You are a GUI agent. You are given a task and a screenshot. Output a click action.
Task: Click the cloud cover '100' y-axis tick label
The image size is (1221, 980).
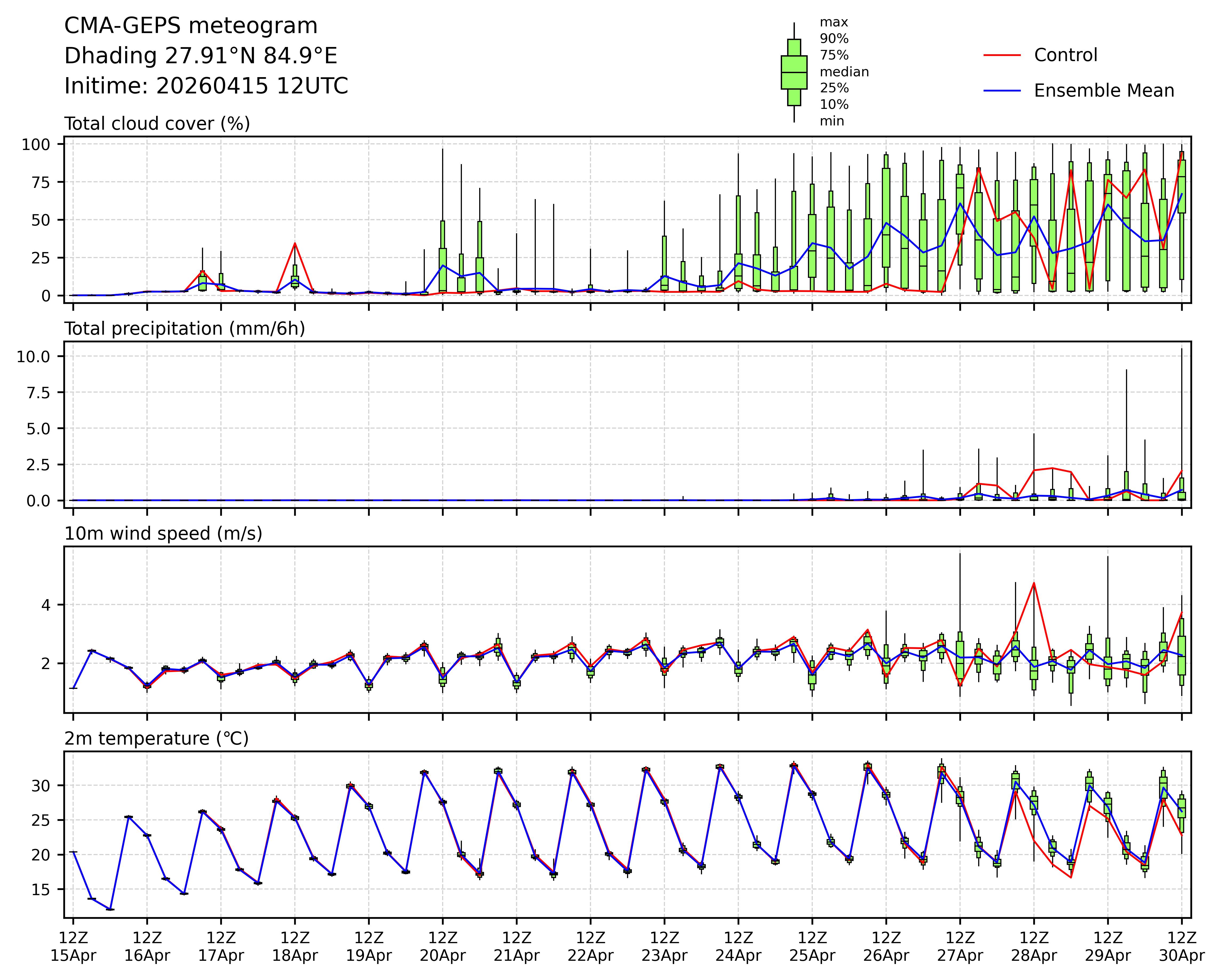(x=36, y=144)
